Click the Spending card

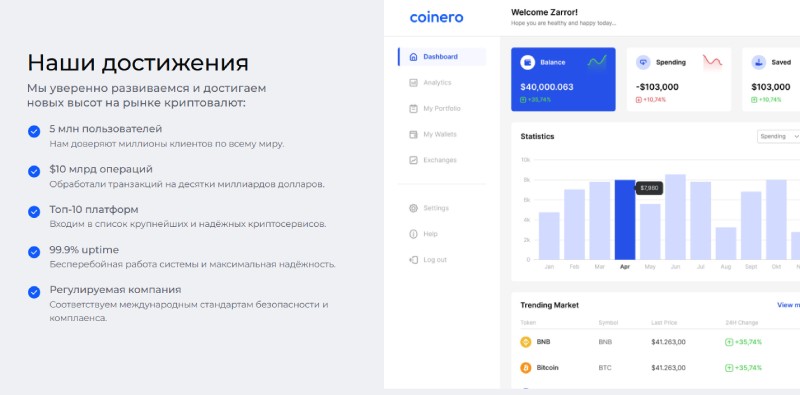click(x=679, y=79)
